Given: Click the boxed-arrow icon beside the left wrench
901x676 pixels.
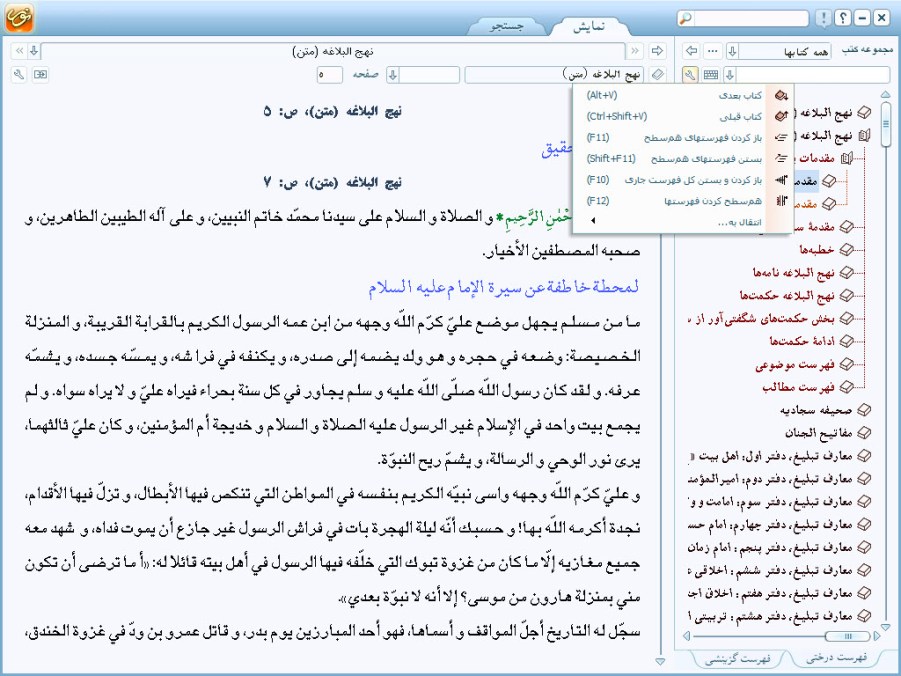Looking at the screenshot, I should [x=40, y=74].
